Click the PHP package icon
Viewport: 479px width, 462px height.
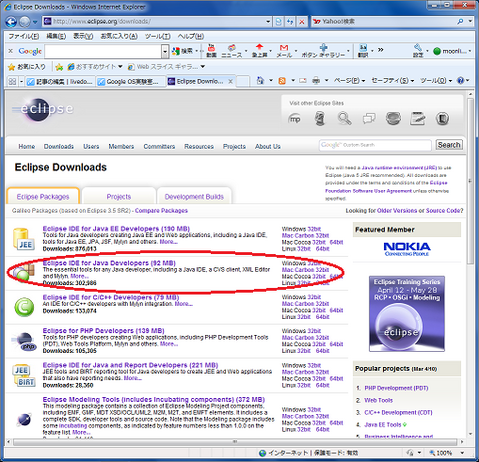click(23, 341)
